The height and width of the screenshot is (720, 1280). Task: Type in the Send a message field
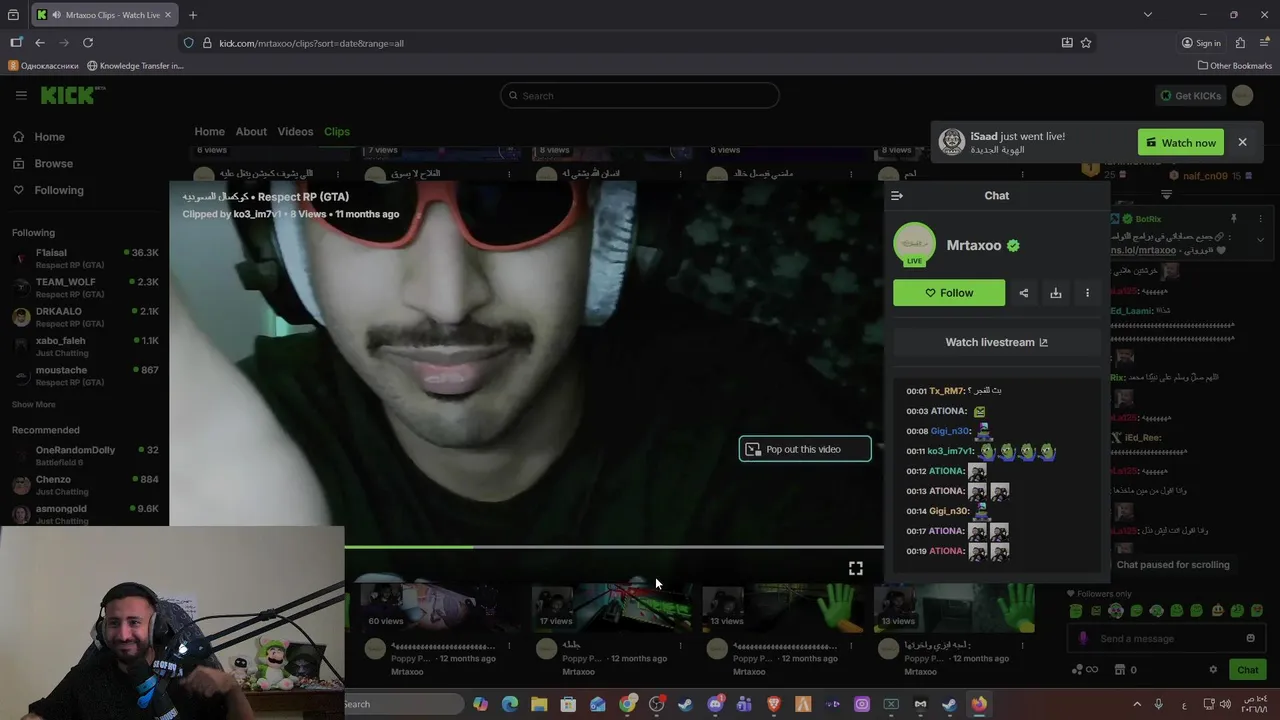[1165, 639]
